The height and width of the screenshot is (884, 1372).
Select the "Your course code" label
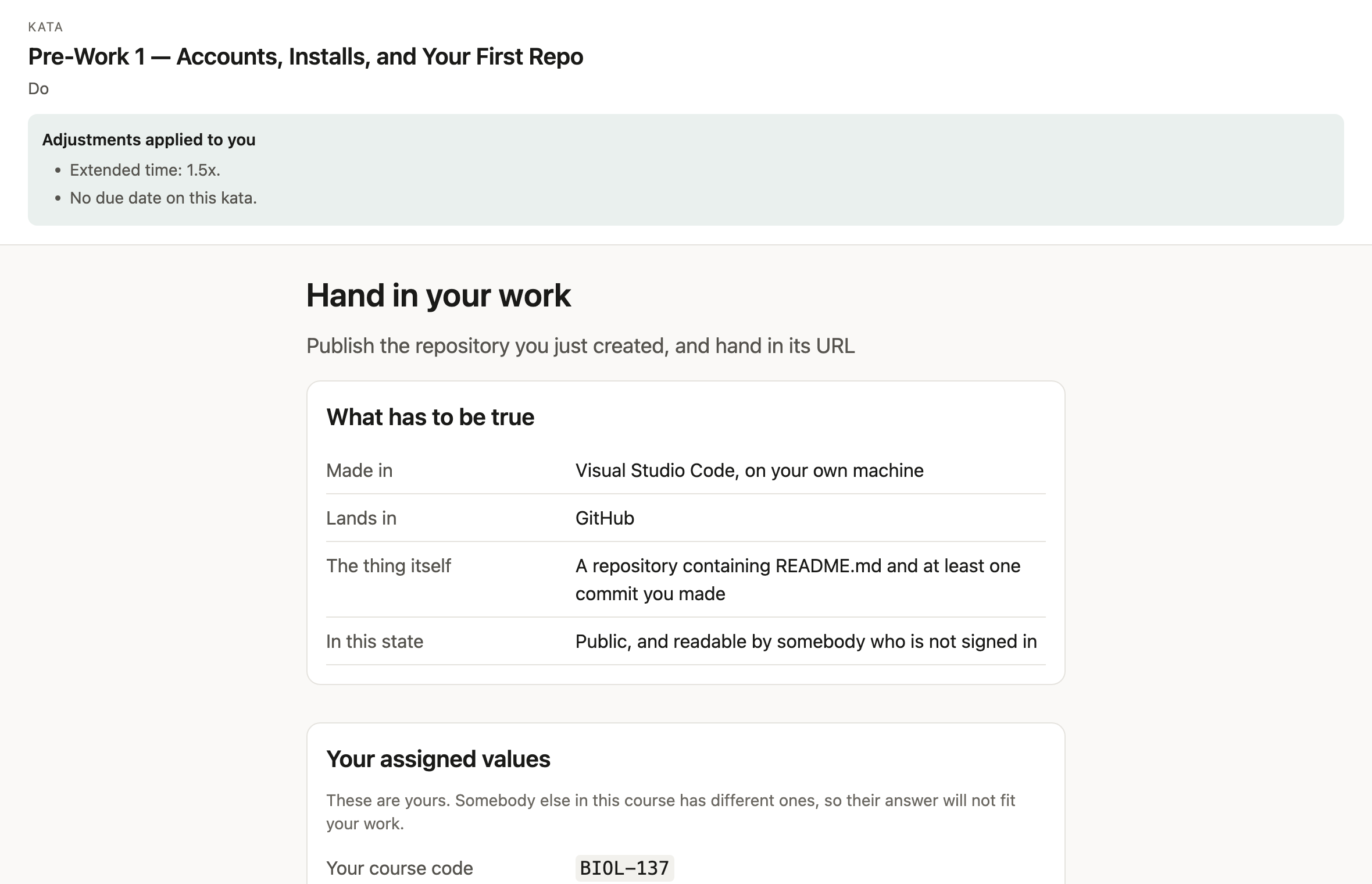point(399,868)
